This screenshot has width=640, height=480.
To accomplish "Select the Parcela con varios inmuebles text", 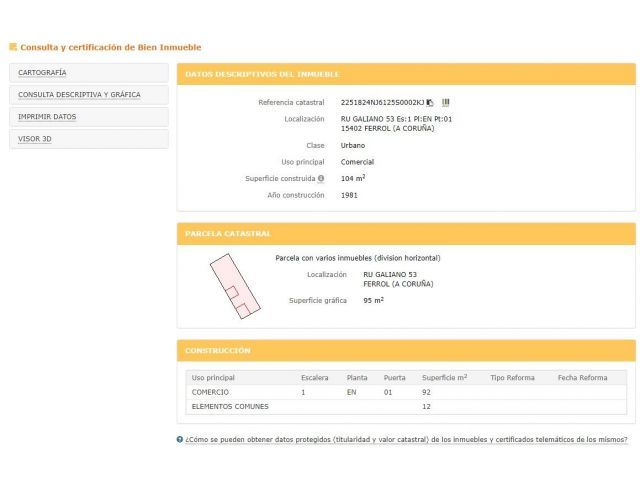I will [358, 258].
